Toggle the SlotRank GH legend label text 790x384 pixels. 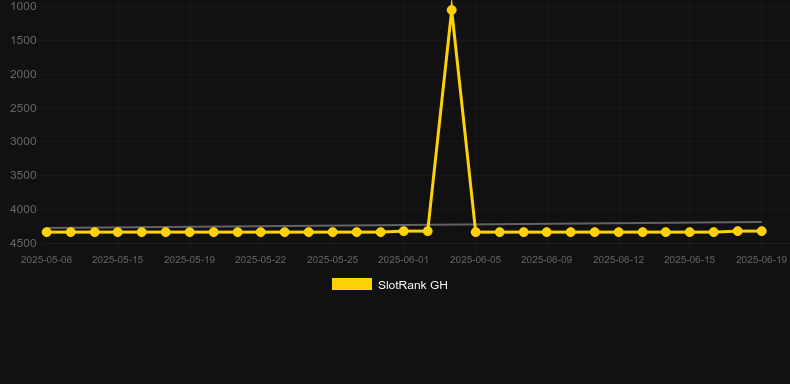[x=413, y=285]
